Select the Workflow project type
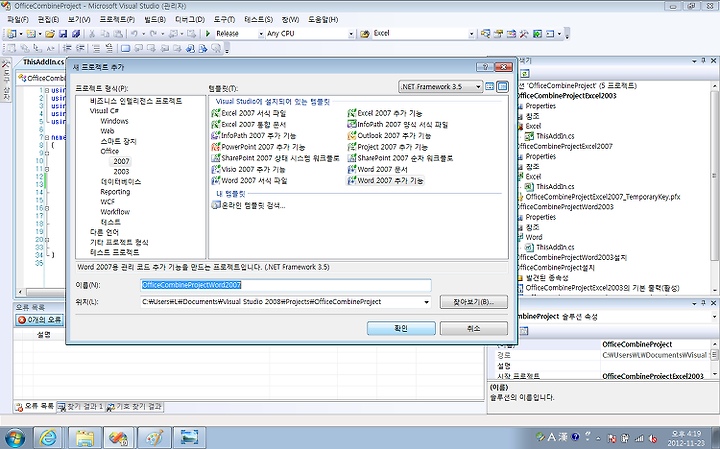Image resolution: width=720 pixels, height=449 pixels. click(x=115, y=212)
